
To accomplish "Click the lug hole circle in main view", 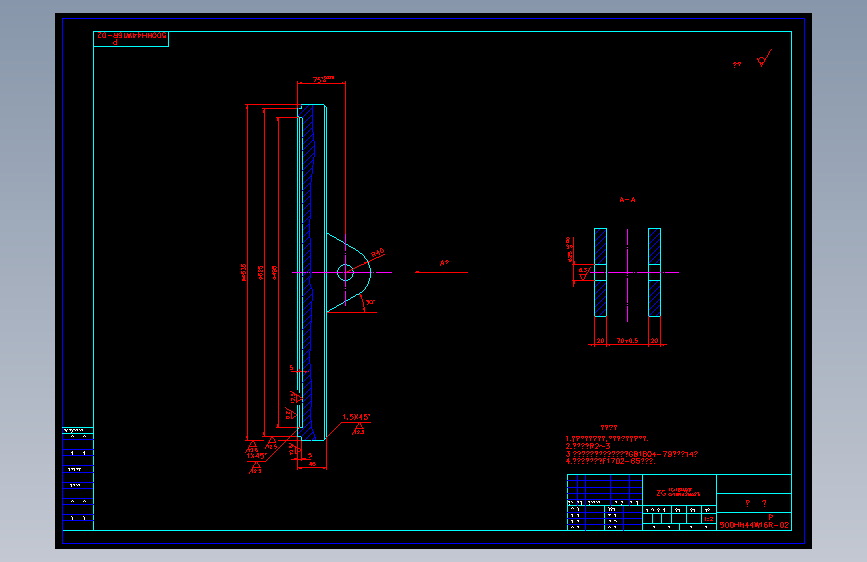I will tap(346, 273).
